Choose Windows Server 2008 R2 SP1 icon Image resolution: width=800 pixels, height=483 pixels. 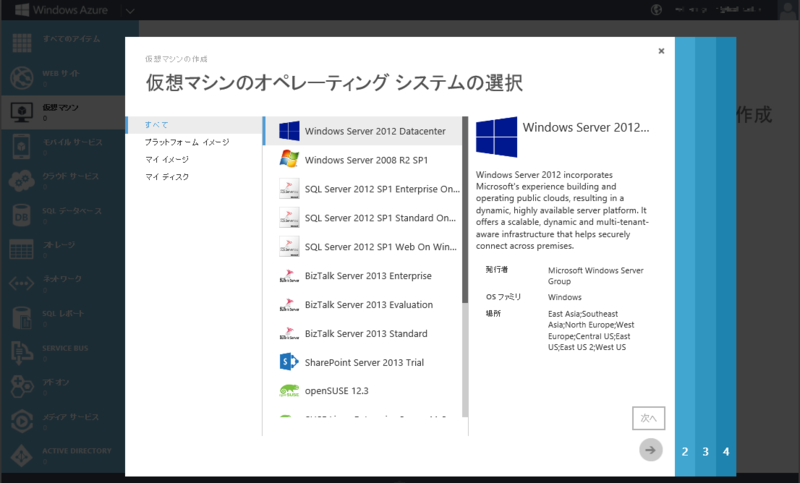pyautogui.click(x=289, y=159)
